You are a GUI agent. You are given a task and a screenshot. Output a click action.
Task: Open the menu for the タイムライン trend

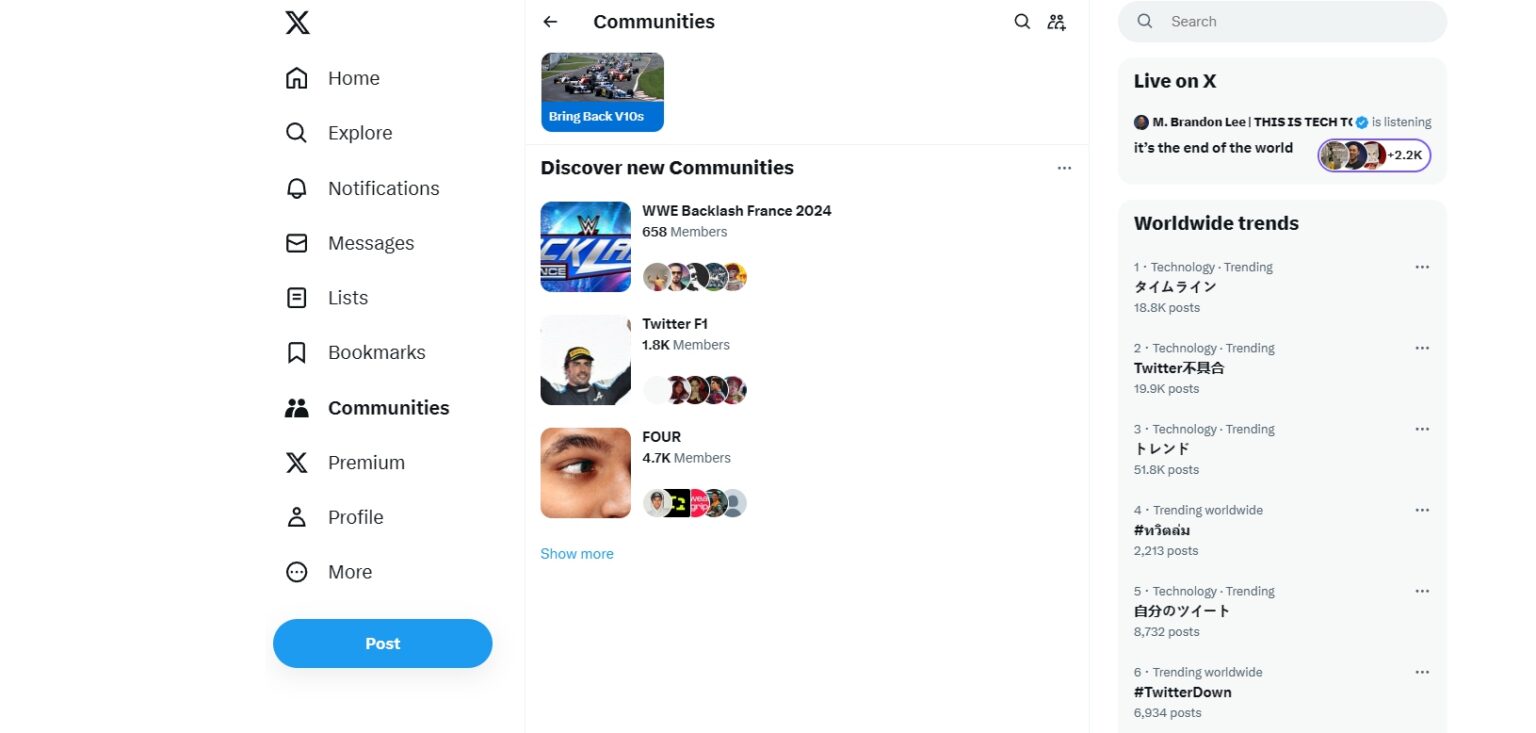[x=1422, y=267]
